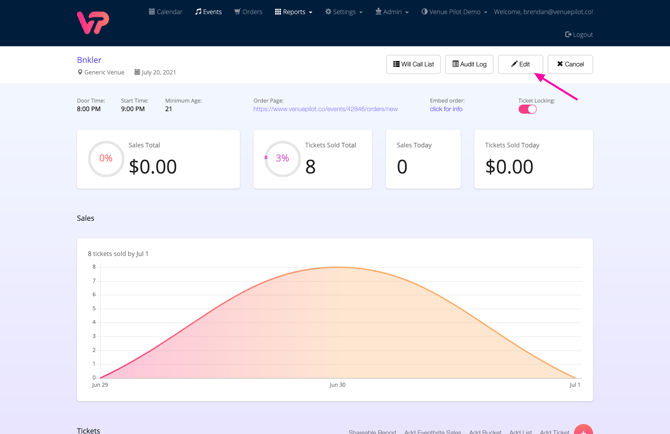Click the Logout link
Viewport: 670px width, 434px height.
click(x=579, y=34)
